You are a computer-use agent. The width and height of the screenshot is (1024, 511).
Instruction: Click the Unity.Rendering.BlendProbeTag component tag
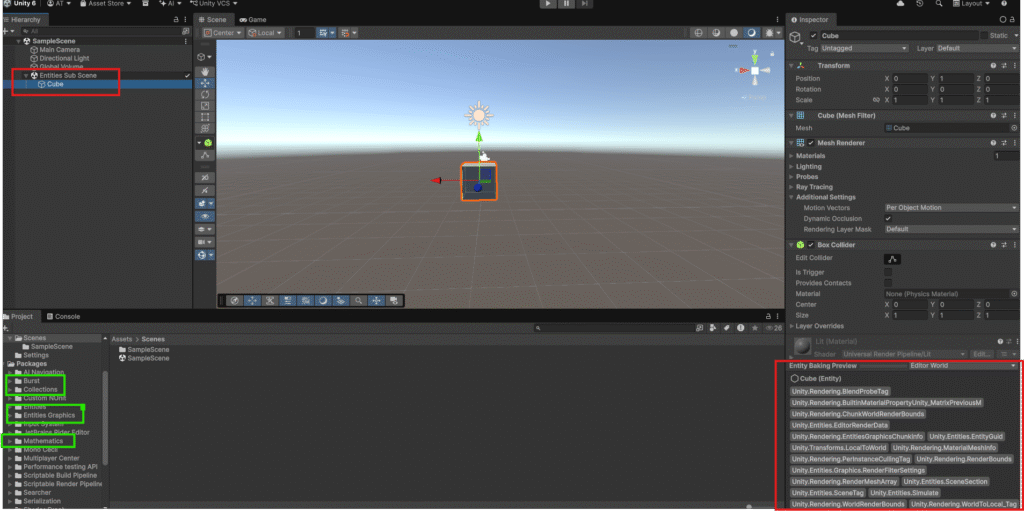pos(840,391)
